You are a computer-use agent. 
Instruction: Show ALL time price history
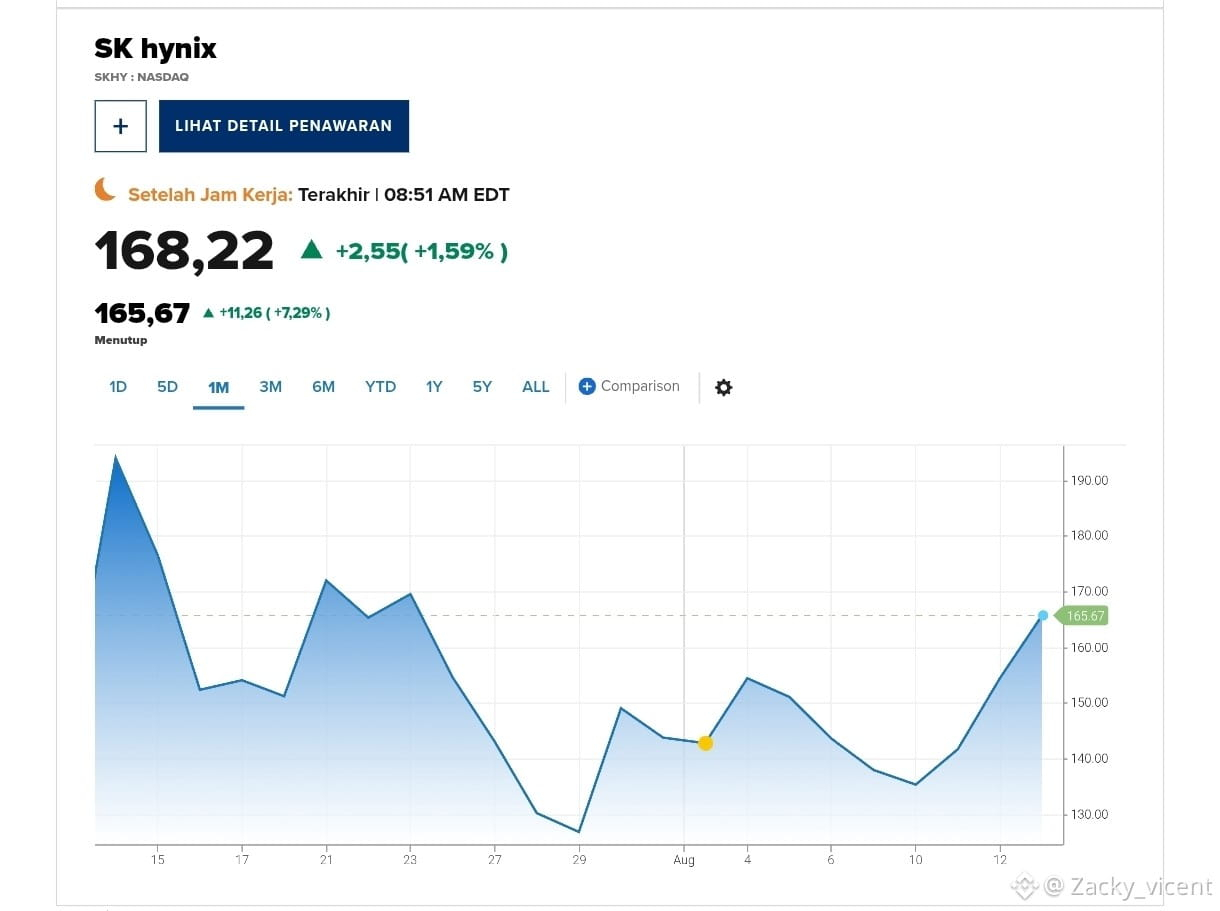[x=536, y=387]
